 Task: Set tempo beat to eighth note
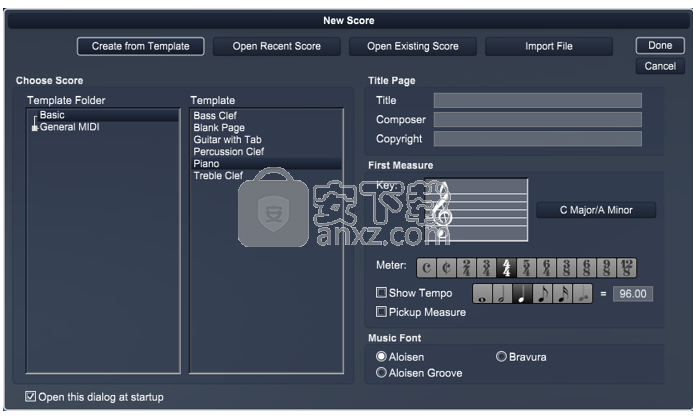point(542,294)
